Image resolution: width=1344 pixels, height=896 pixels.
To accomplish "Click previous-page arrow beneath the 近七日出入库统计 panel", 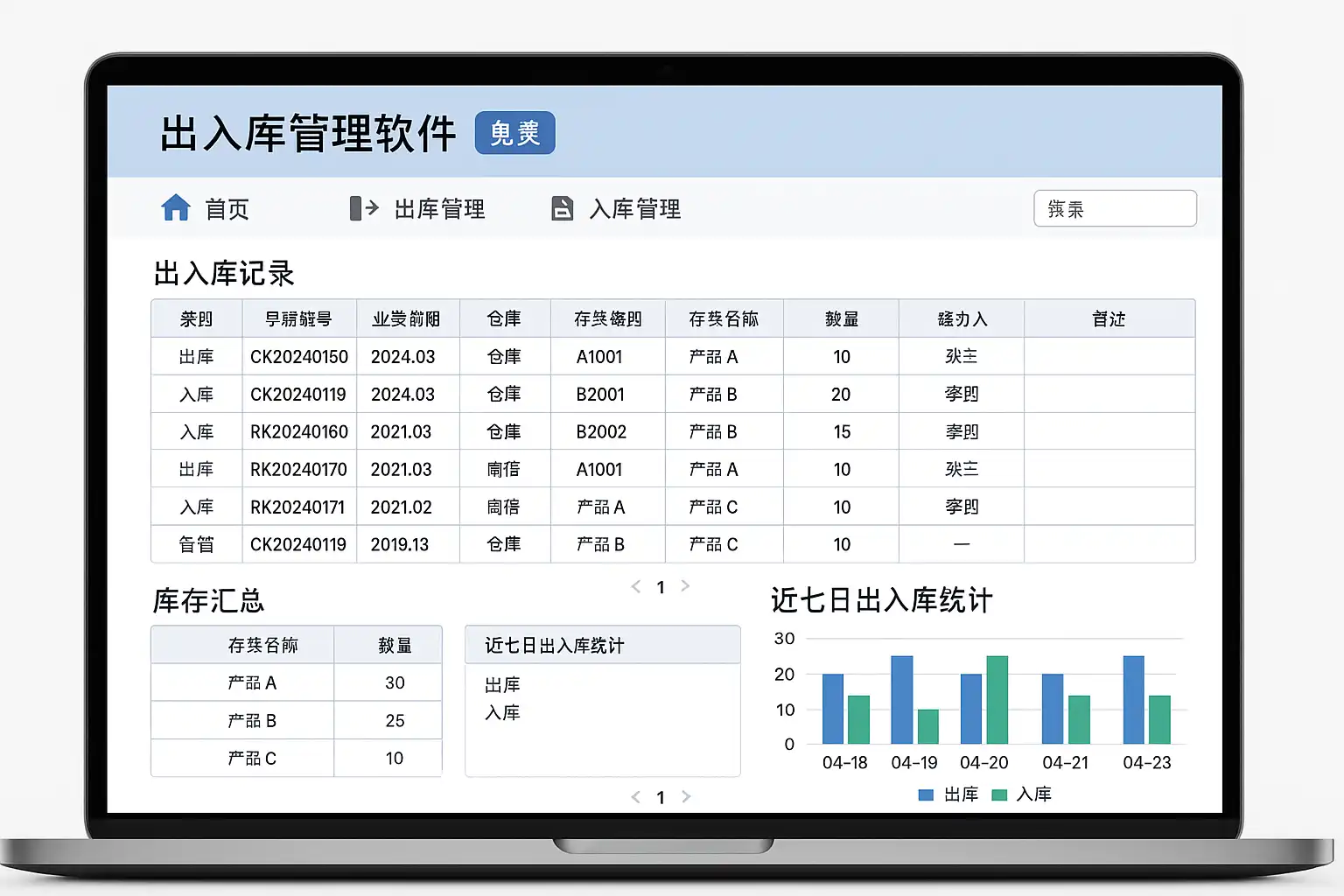I will (x=636, y=796).
